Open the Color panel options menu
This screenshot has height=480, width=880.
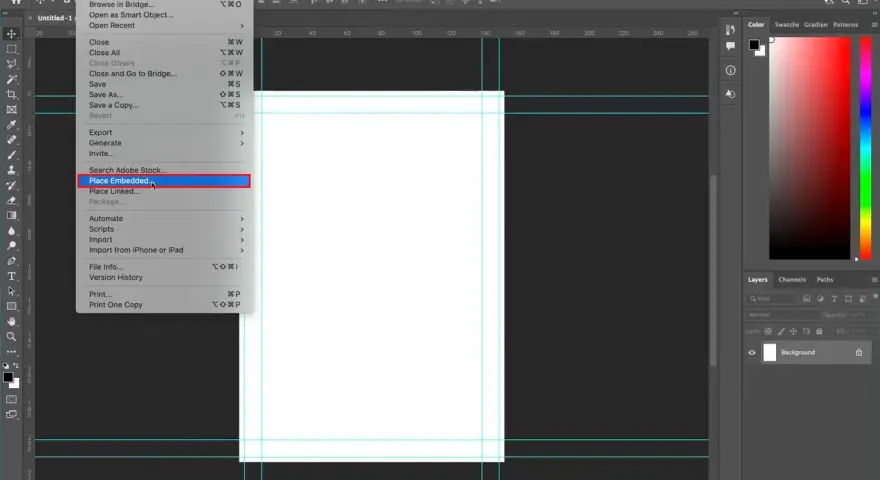pos(874,25)
